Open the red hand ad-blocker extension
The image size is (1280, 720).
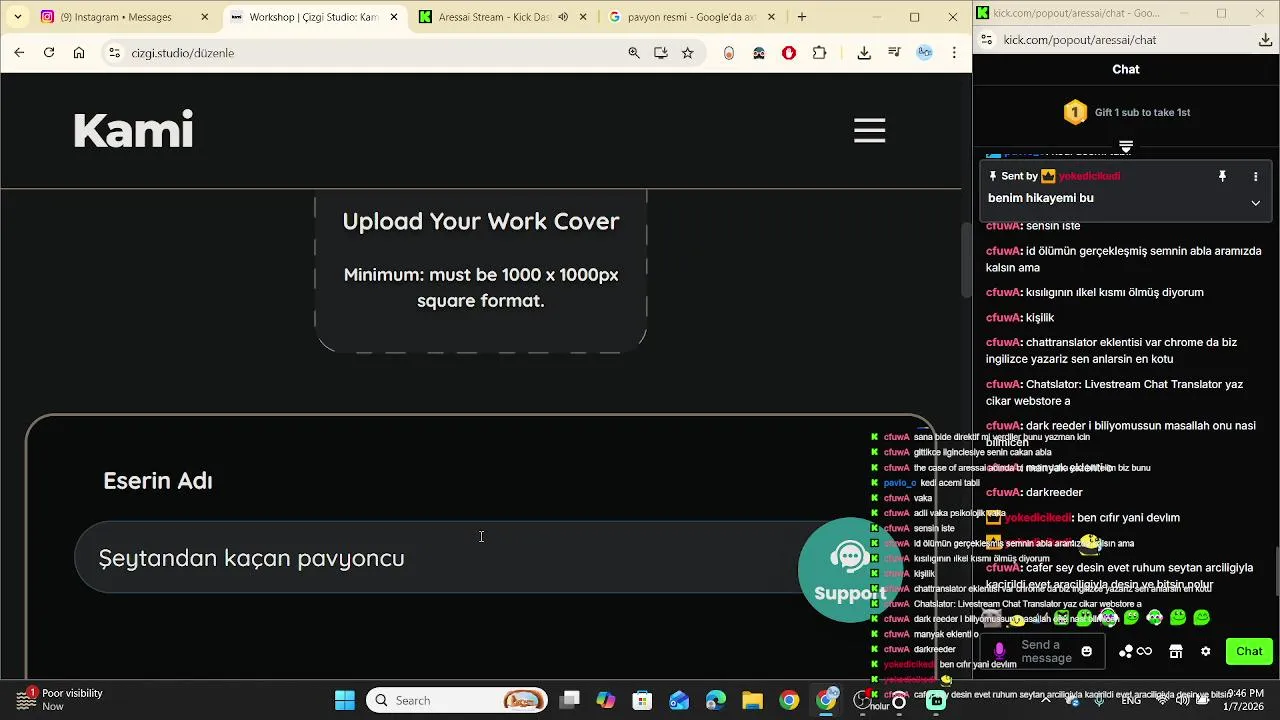click(789, 53)
